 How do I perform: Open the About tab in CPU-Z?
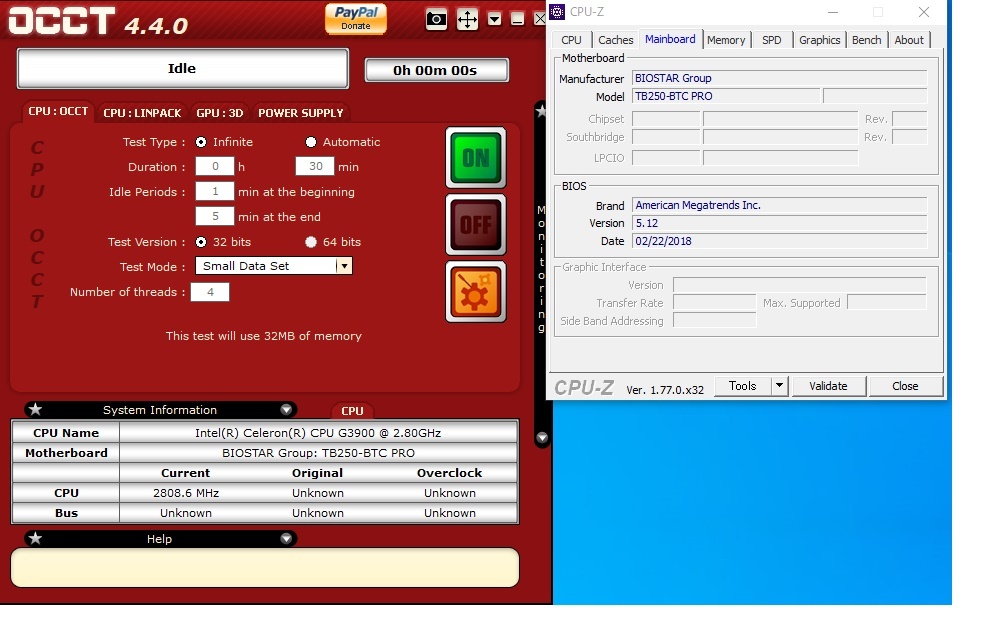pos(909,40)
